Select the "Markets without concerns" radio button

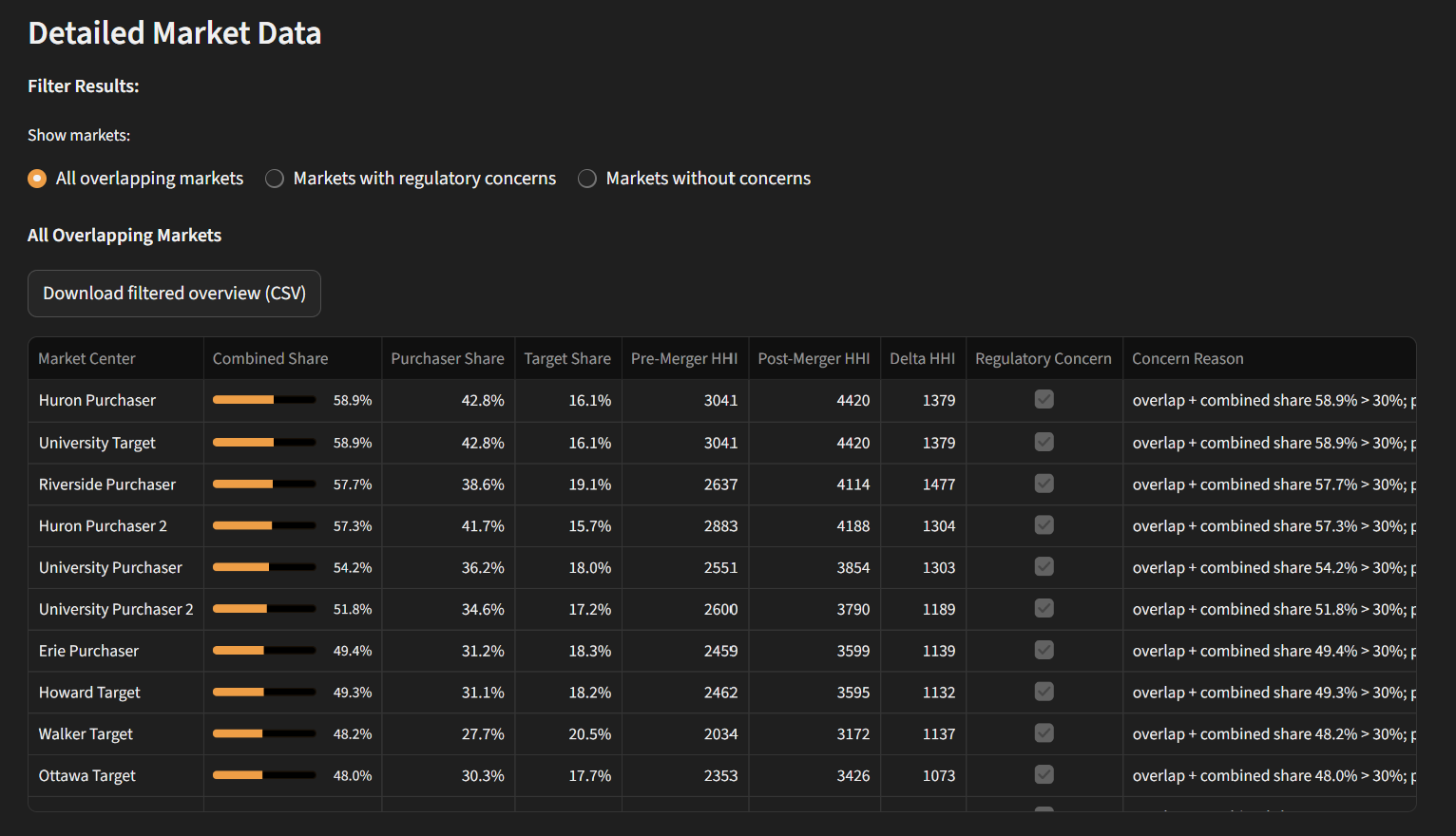click(x=586, y=179)
